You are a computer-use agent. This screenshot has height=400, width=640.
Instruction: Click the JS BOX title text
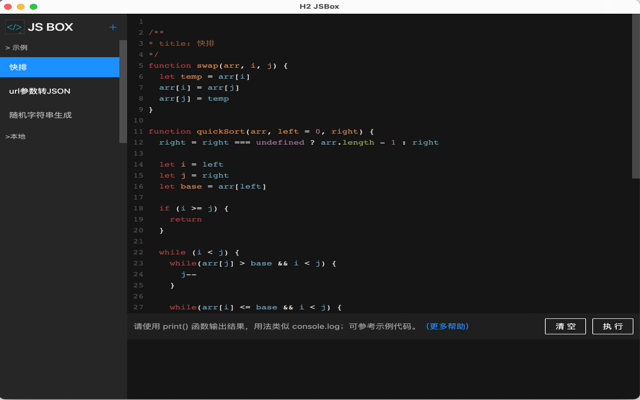pos(50,27)
